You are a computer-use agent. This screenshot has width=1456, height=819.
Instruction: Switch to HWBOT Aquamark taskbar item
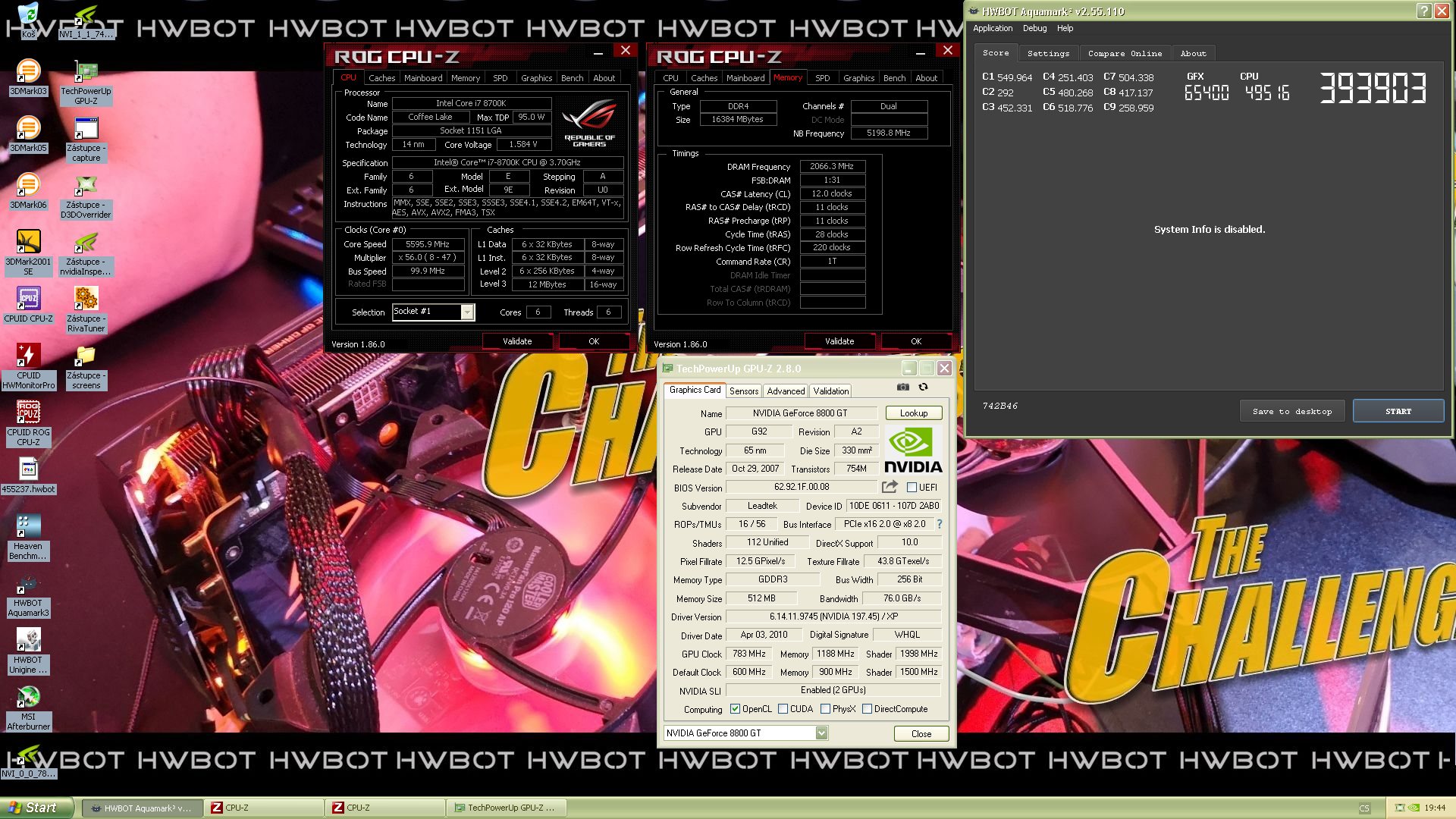(142, 808)
